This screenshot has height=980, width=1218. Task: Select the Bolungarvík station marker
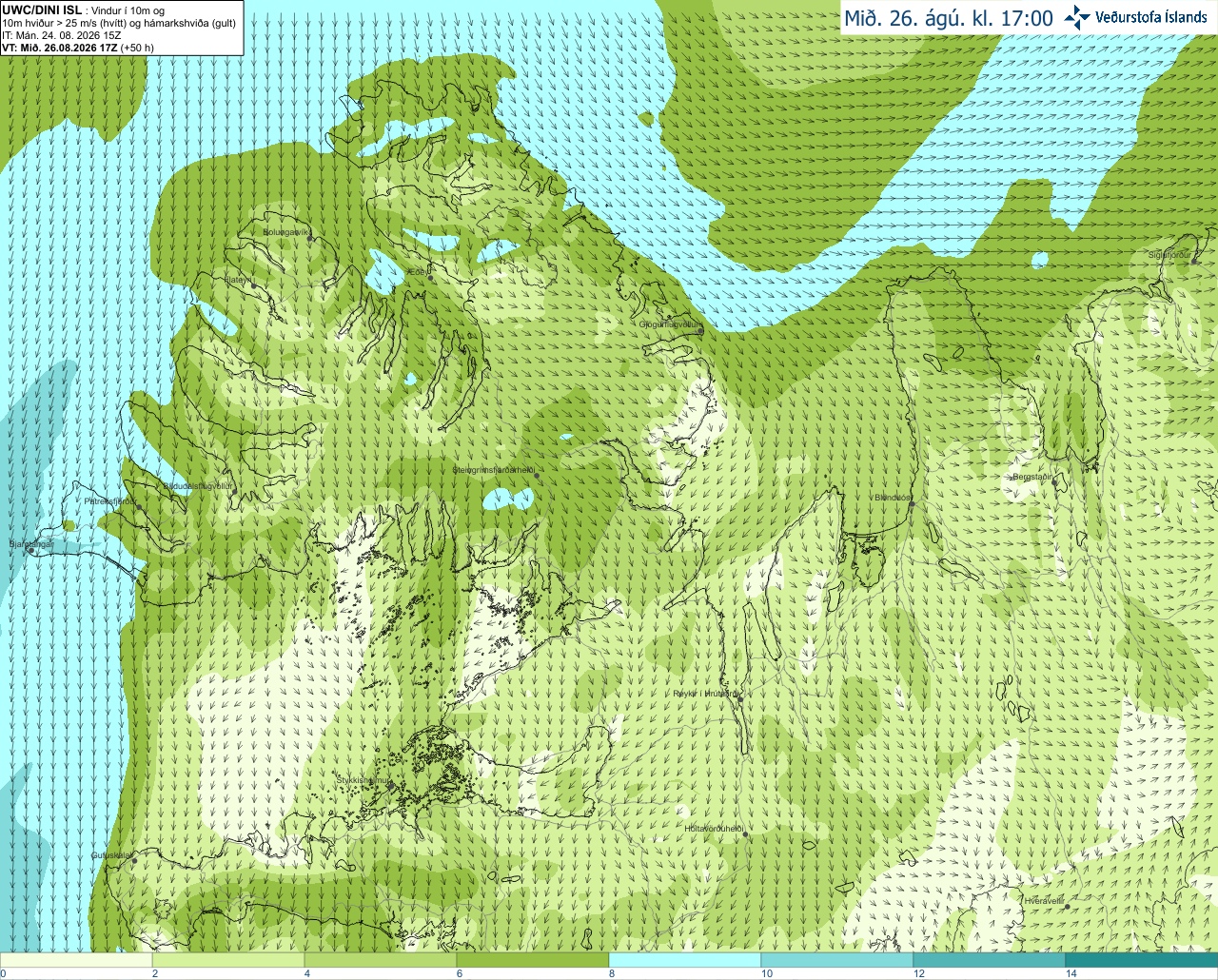[x=310, y=238]
